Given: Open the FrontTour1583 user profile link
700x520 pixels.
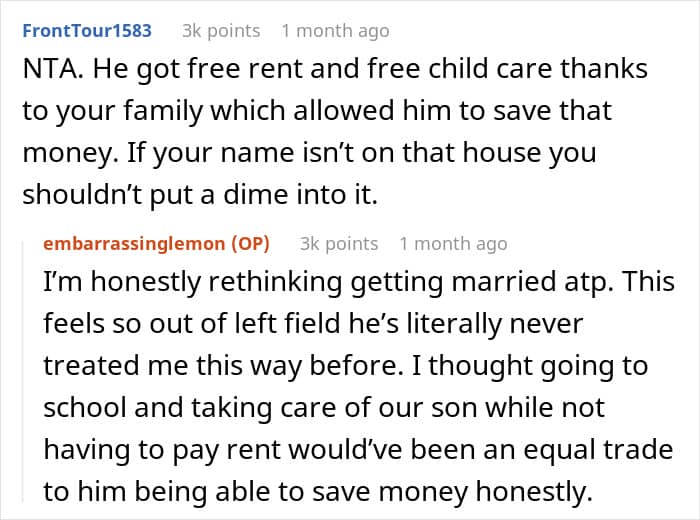Looking at the screenshot, I should coord(87,31).
